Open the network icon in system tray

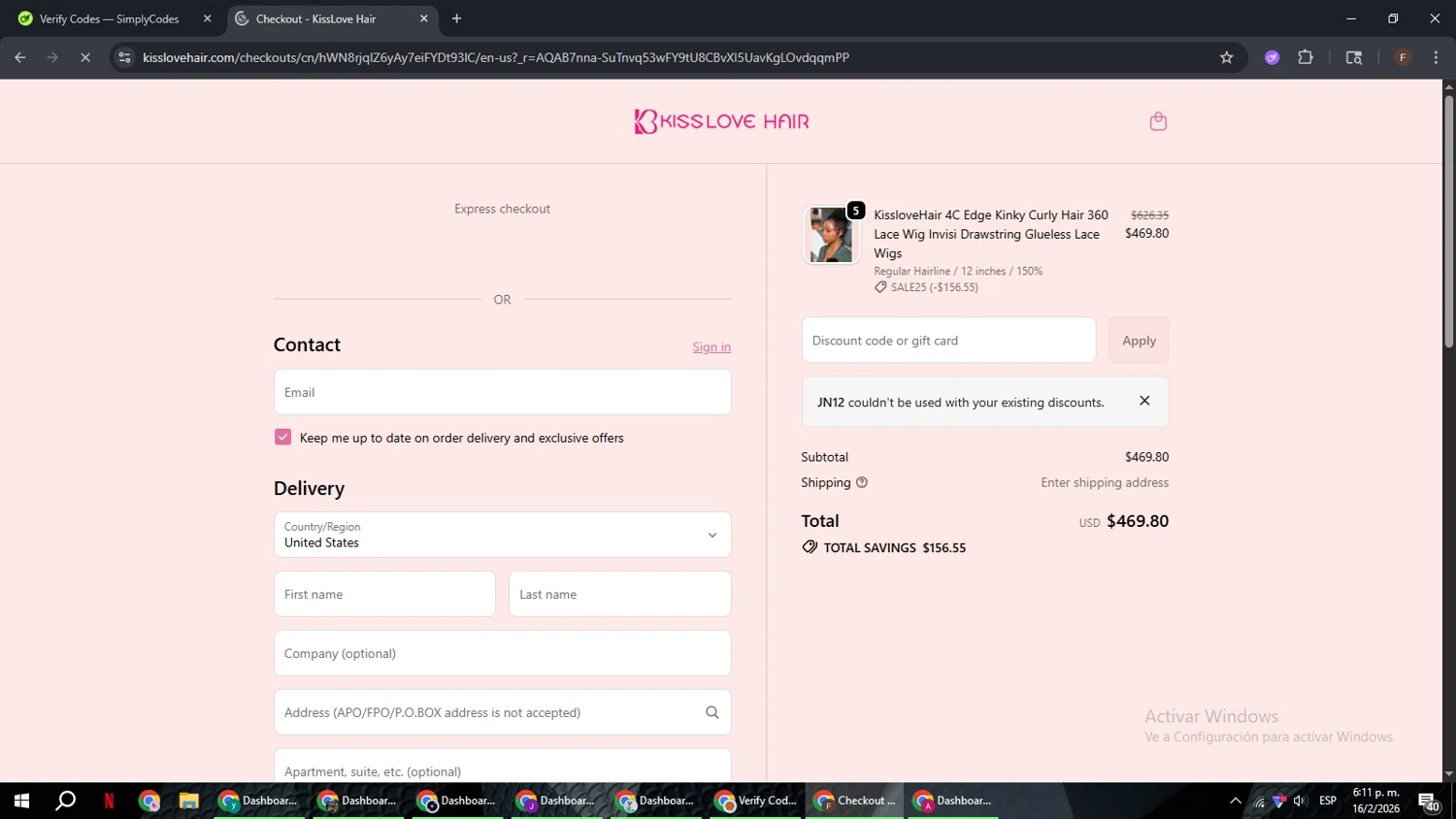pos(1259,801)
